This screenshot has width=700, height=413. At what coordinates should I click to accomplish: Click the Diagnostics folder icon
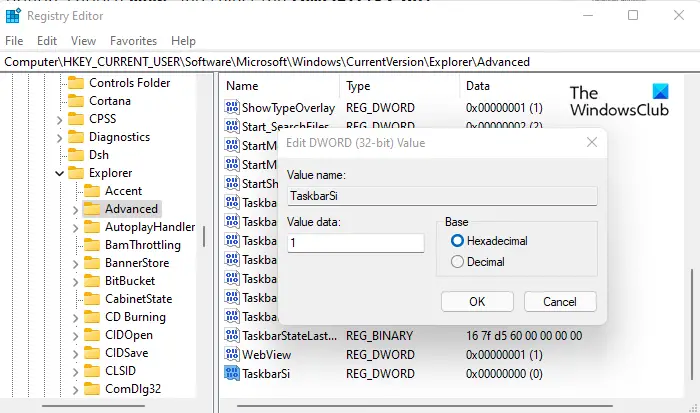tap(76, 137)
